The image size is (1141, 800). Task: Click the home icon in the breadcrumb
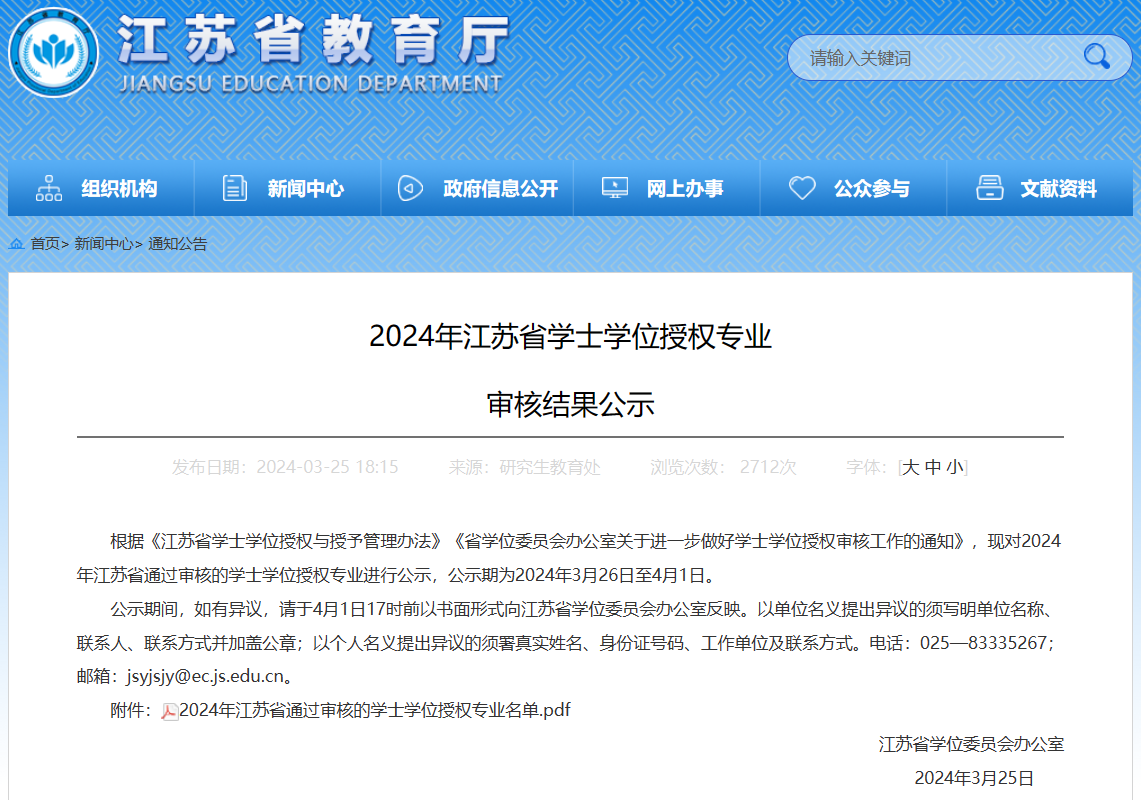pos(17,243)
